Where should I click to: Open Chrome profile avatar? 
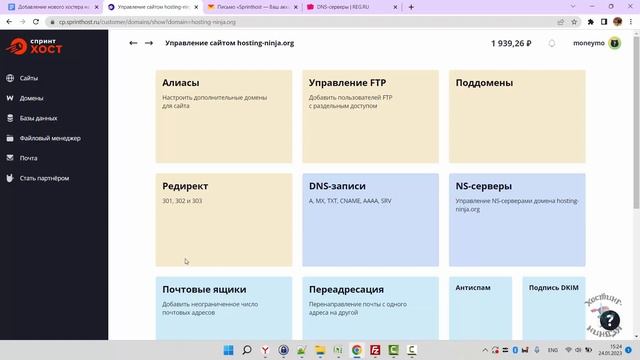pyautogui.click(x=617, y=22)
